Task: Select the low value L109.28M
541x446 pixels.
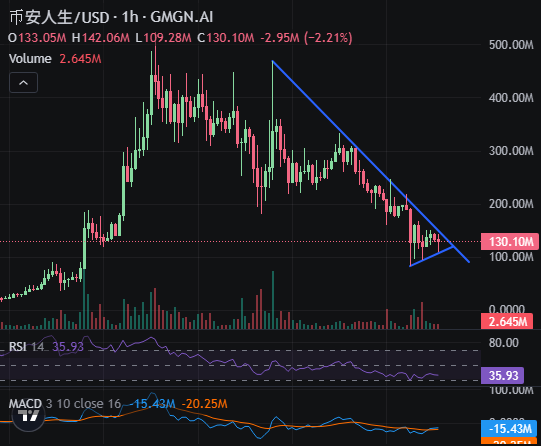Action: click(163, 38)
